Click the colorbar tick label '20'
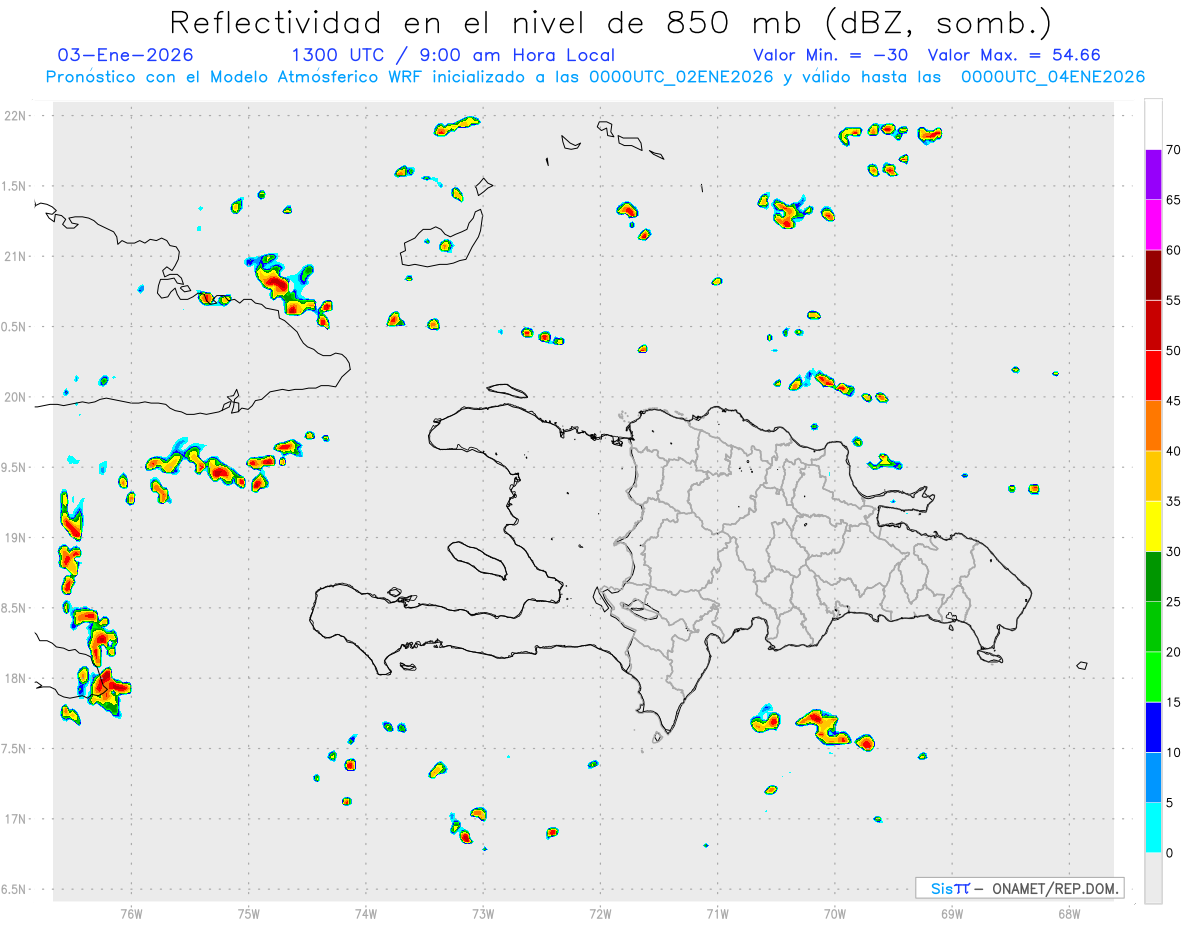Screen dimensions: 1200x927 tap(1173, 652)
